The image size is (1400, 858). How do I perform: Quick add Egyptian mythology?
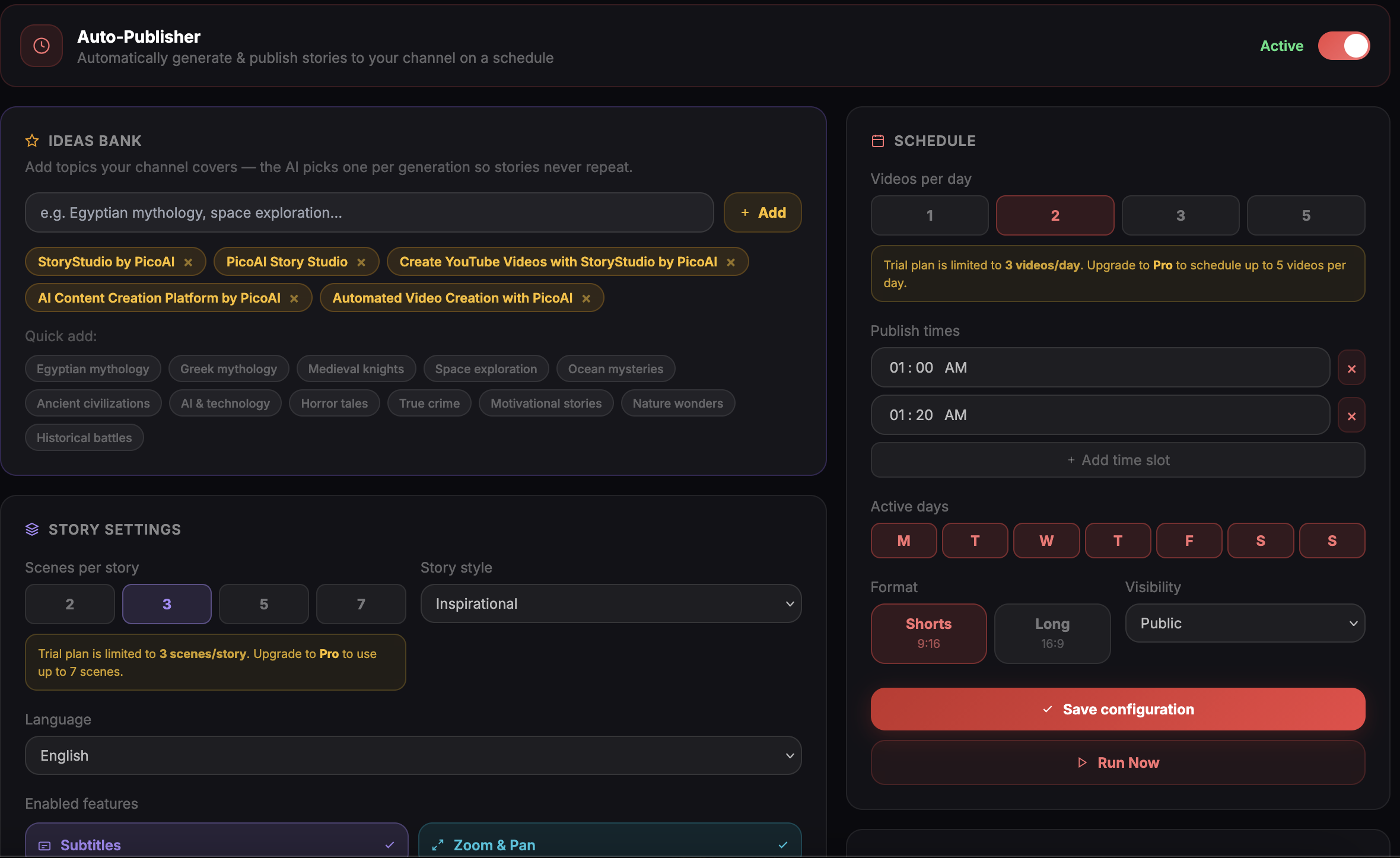click(x=93, y=369)
